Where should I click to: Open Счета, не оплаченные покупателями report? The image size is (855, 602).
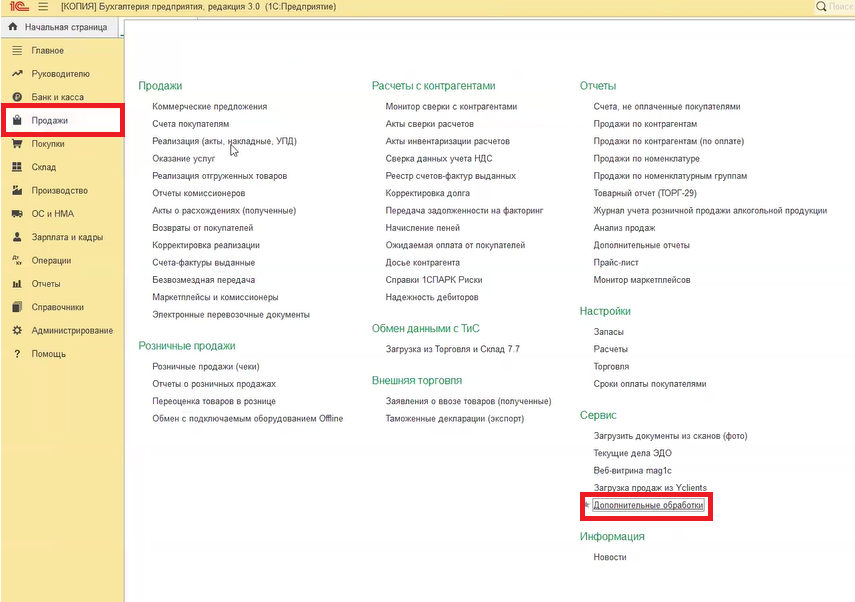pyautogui.click(x=667, y=106)
